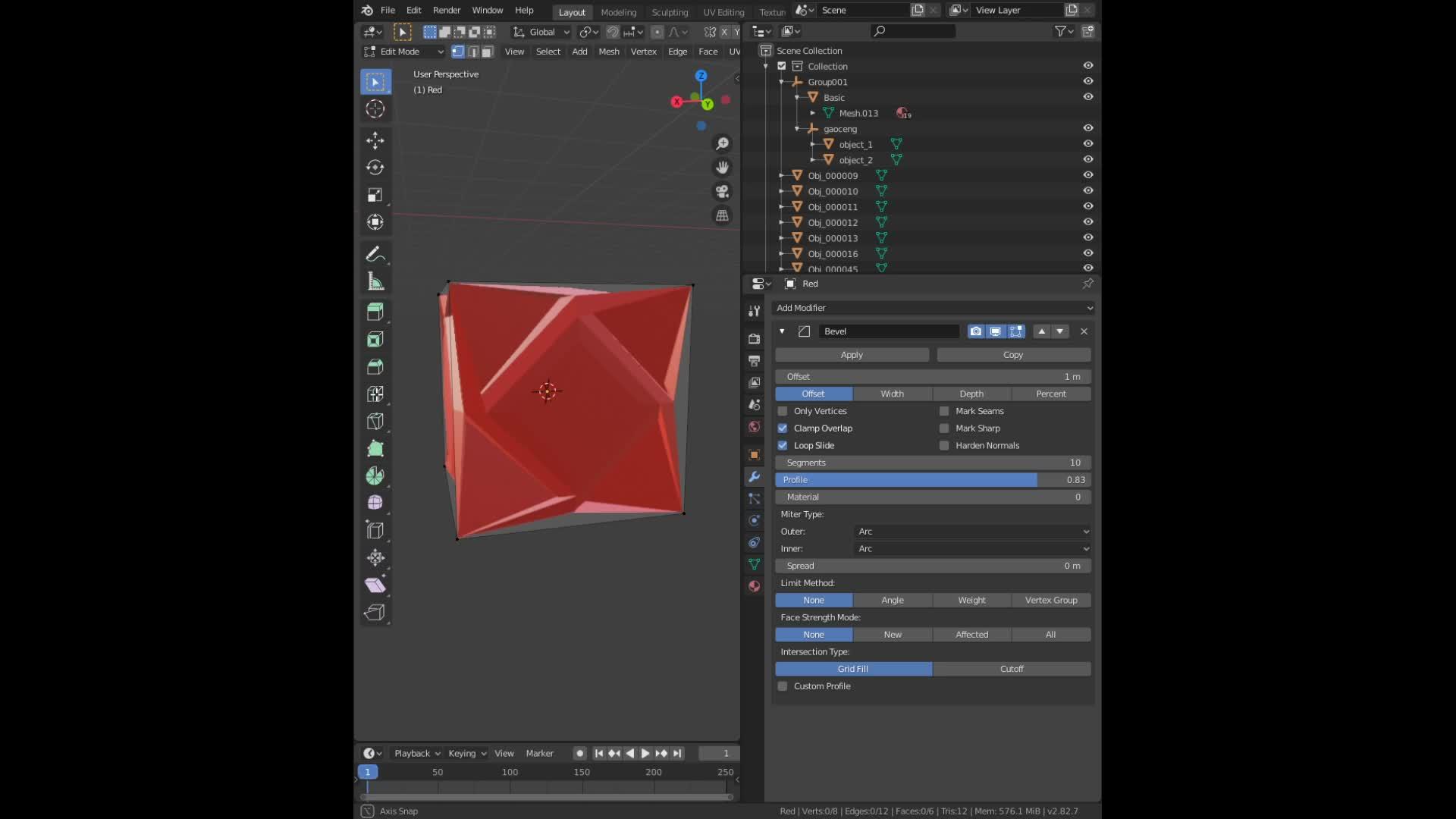The width and height of the screenshot is (1456, 819).
Task: Pick the Annotate tool
Action: [375, 255]
